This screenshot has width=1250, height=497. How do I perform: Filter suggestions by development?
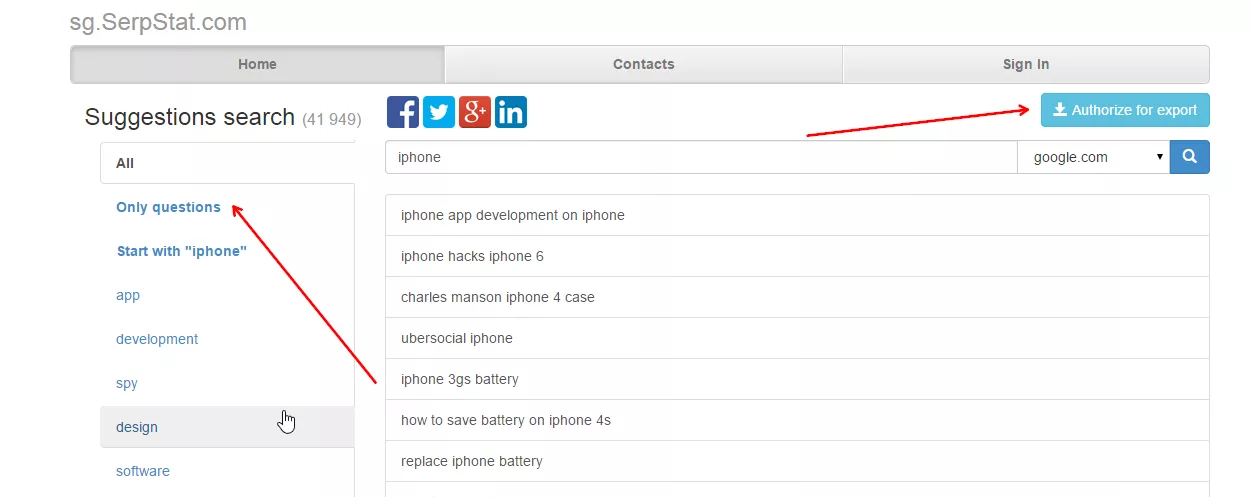tap(157, 339)
